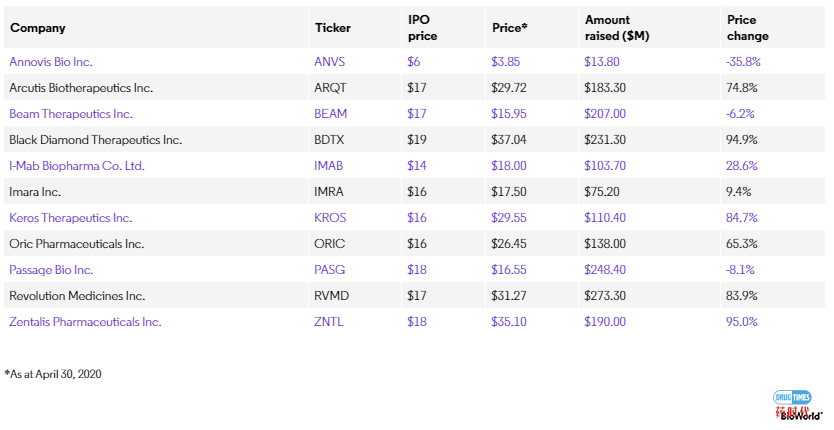Select the Black Diamond Therapeutics Inc. cell

pyautogui.click(x=95, y=140)
